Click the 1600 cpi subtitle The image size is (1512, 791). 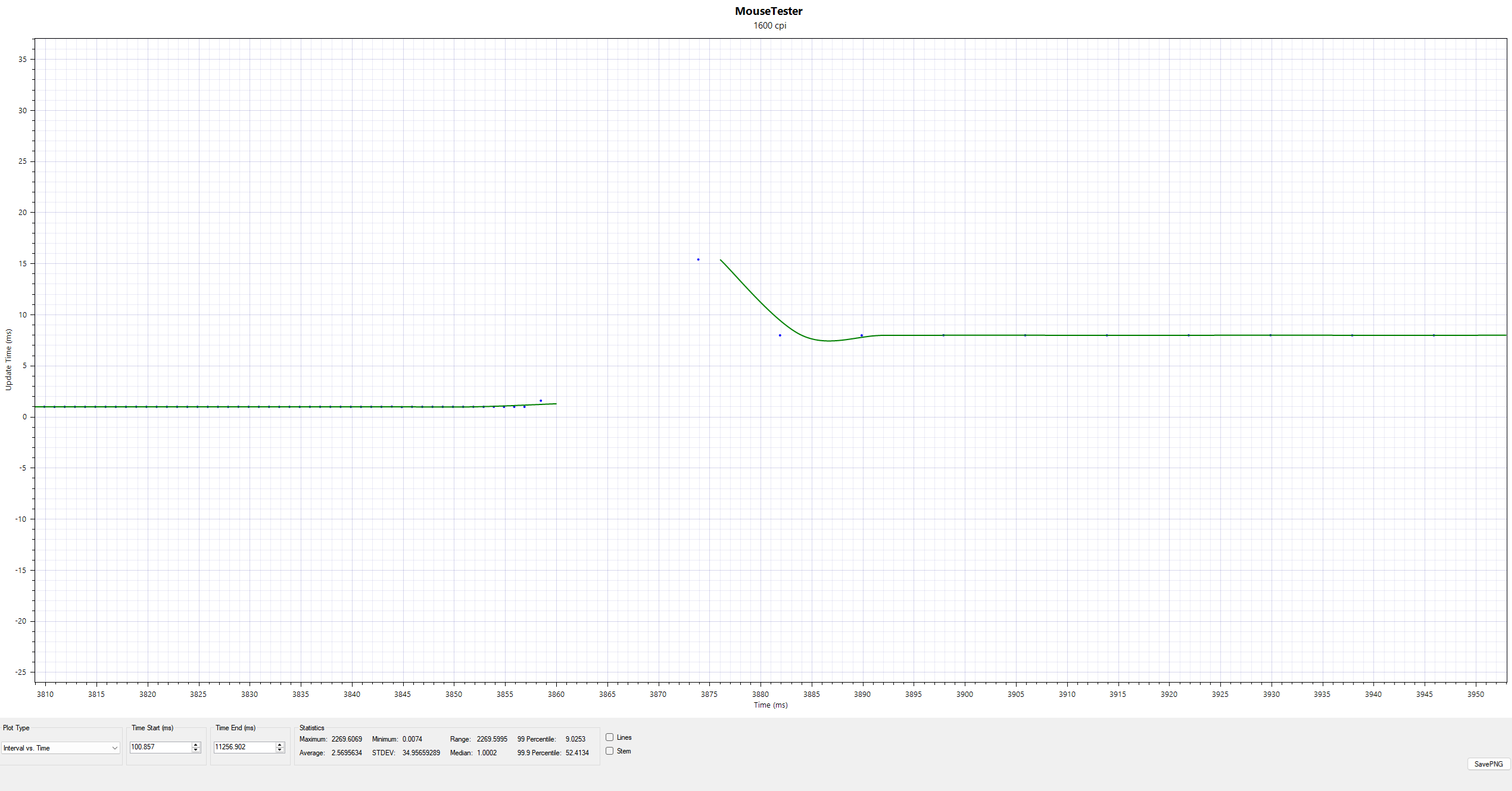pos(770,26)
